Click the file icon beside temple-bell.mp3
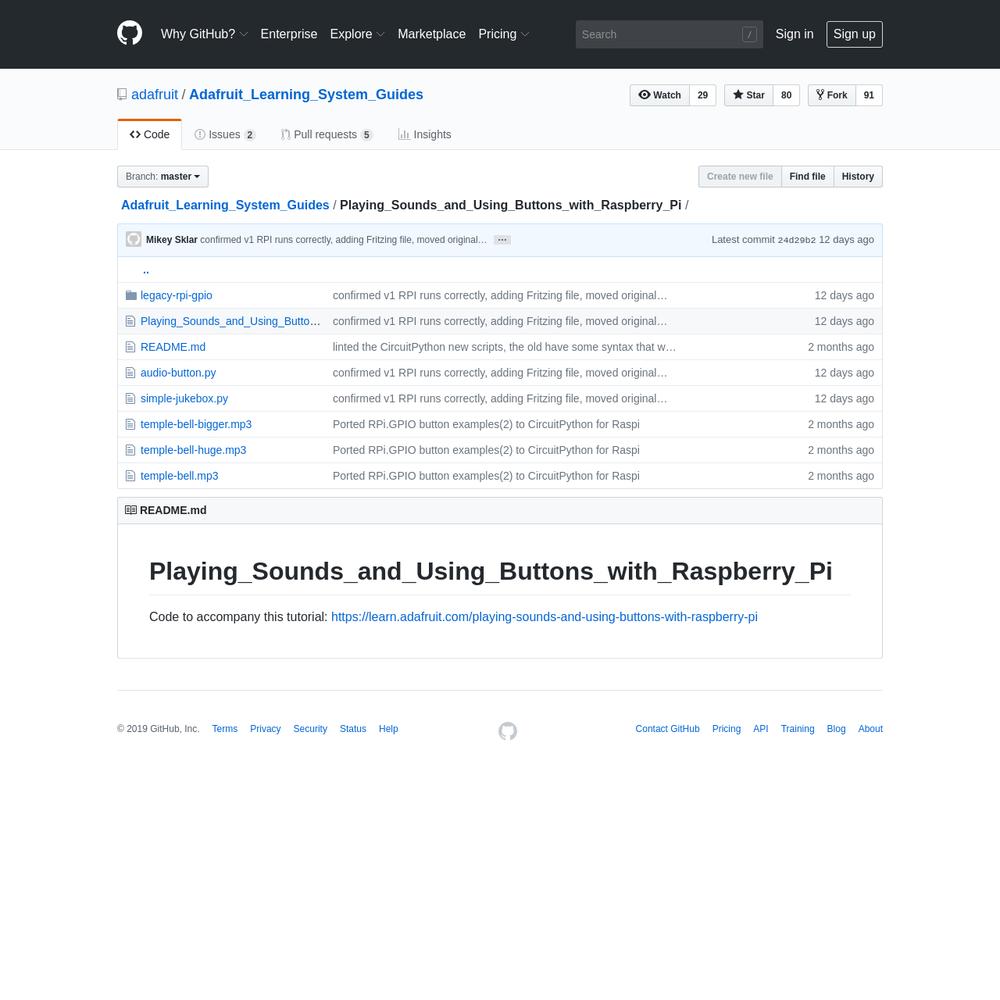The height and width of the screenshot is (1000, 1000). pyautogui.click(x=130, y=476)
